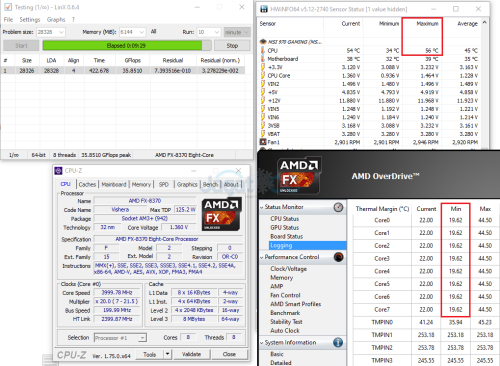Screen dimensions: 500x366
Task: Click the Tools button in CPU-Z
Action: tap(150, 354)
